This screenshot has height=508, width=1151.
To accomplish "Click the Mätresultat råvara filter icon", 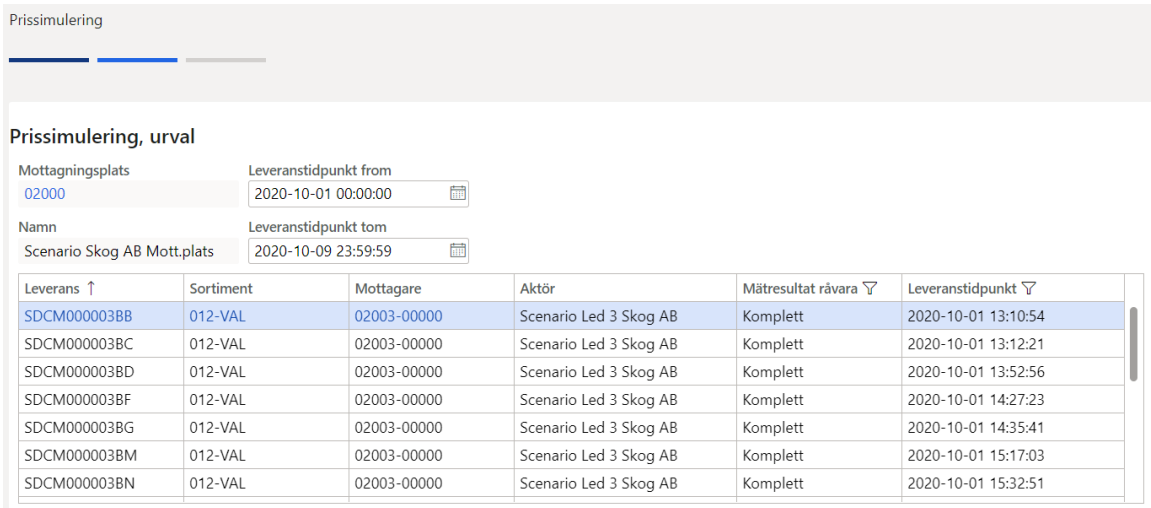I will [x=870, y=289].
